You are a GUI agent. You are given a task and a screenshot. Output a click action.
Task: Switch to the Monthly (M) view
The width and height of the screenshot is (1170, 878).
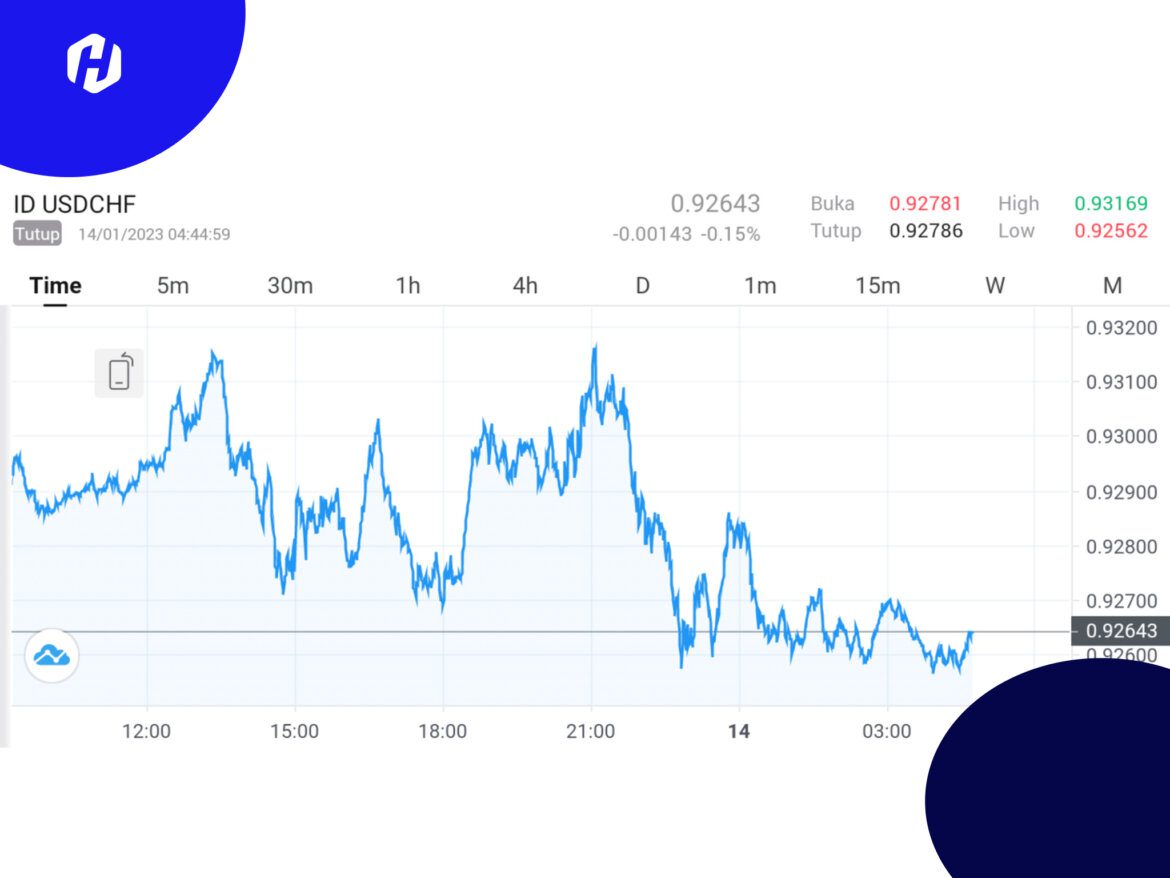(x=1111, y=285)
